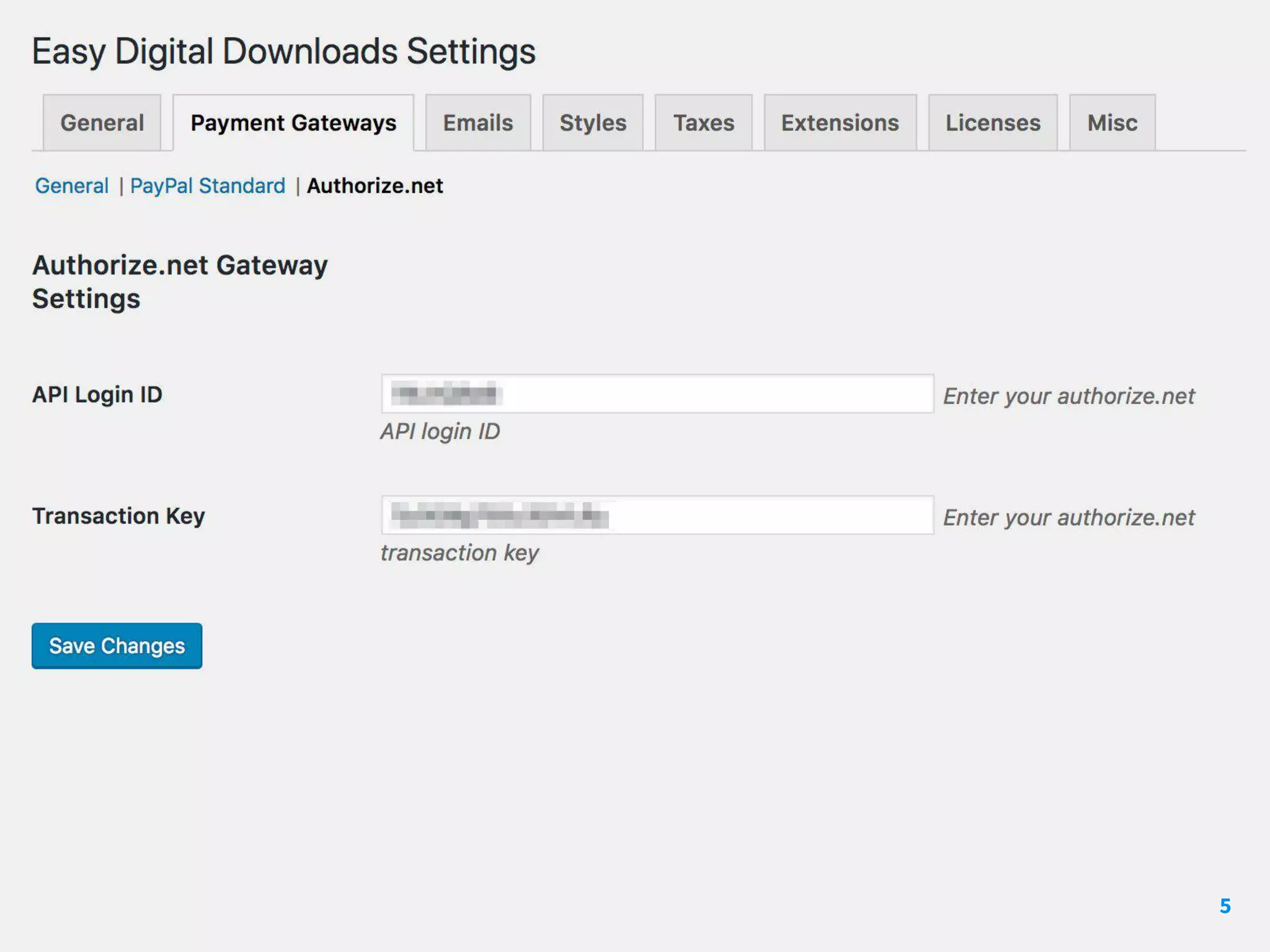This screenshot has width=1270, height=952.
Task: Click the blue General sub-section link
Action: coord(72,186)
